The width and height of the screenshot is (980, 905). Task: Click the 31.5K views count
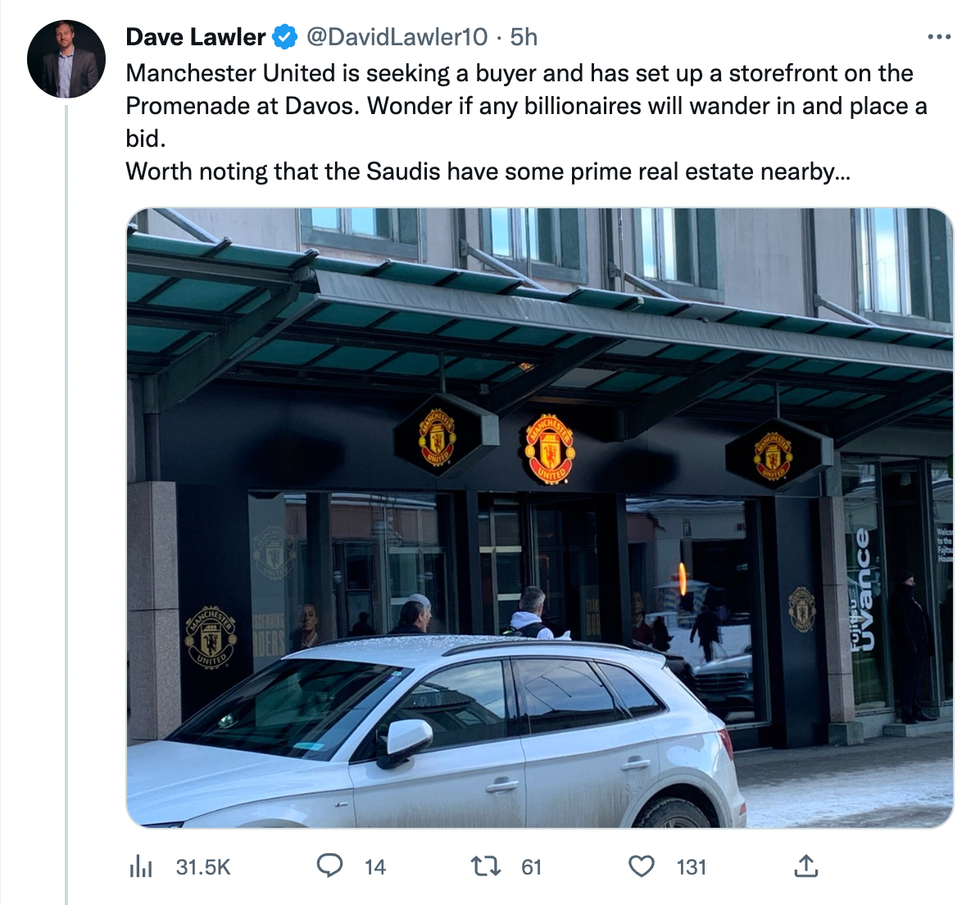[x=203, y=867]
